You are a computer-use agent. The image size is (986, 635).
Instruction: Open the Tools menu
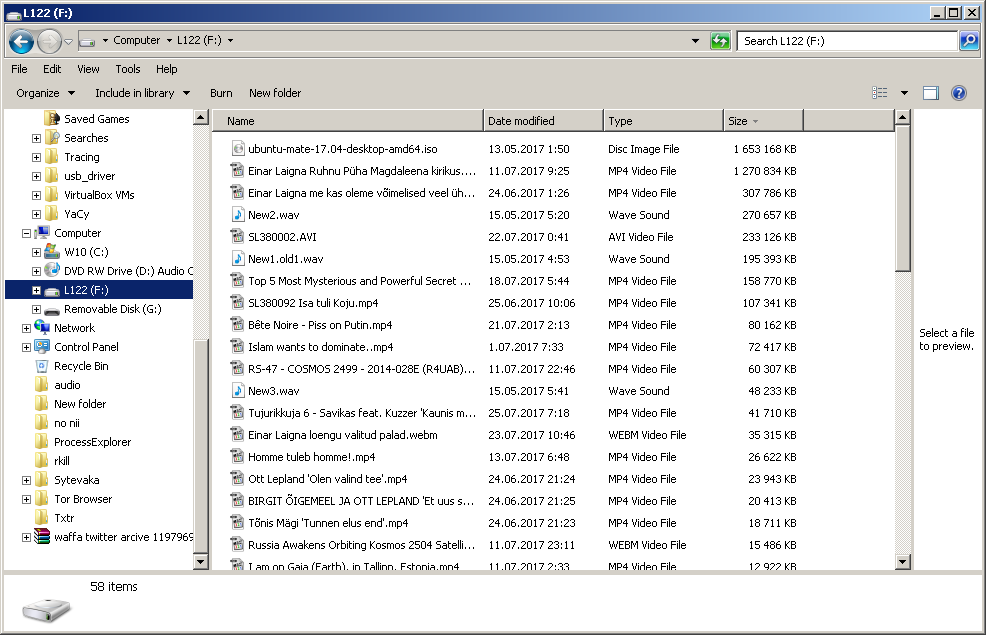[128, 69]
